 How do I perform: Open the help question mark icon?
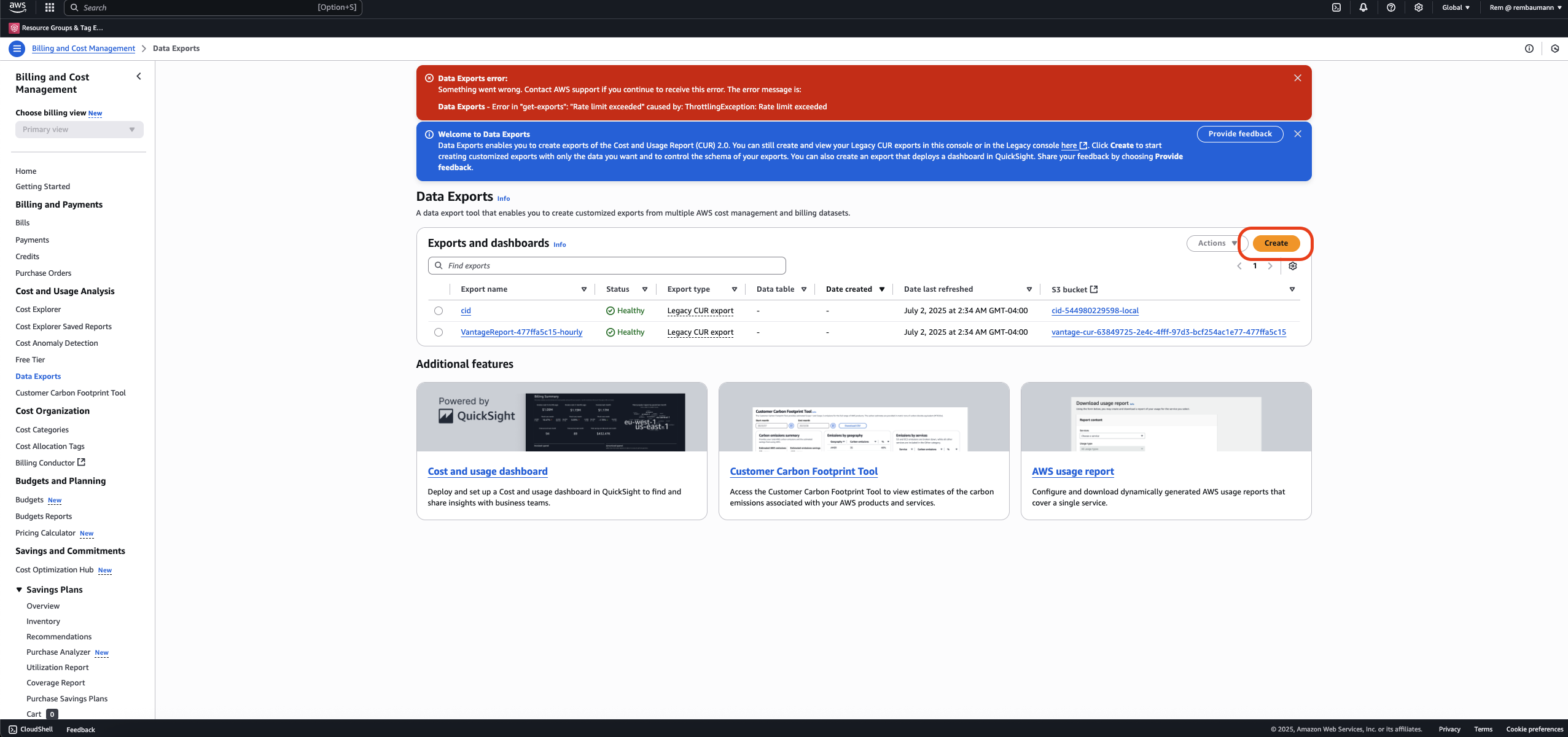coord(1391,7)
